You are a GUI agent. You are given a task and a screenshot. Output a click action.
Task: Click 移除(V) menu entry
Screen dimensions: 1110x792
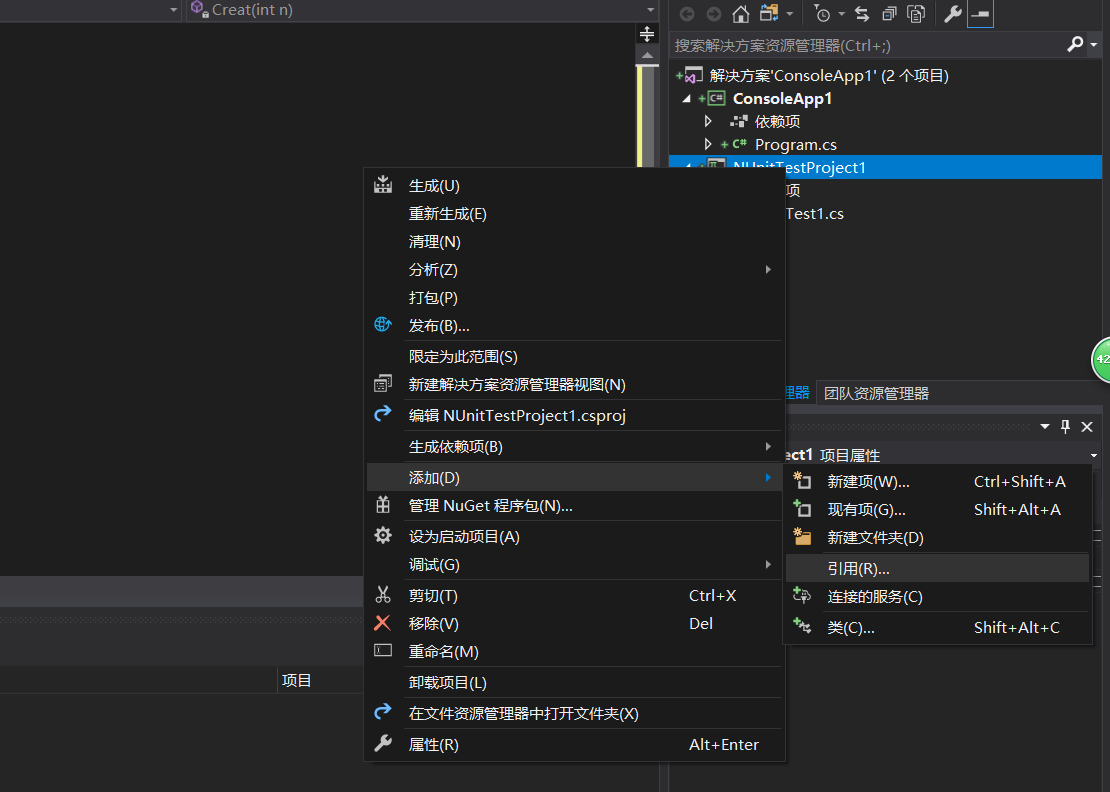pos(574,624)
